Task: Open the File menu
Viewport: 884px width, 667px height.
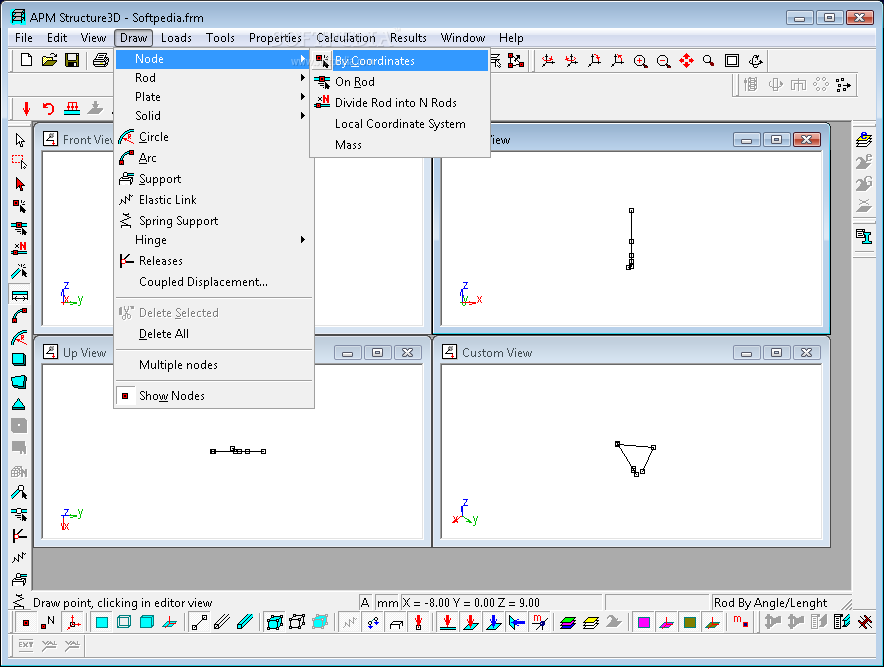Action: click(24, 38)
